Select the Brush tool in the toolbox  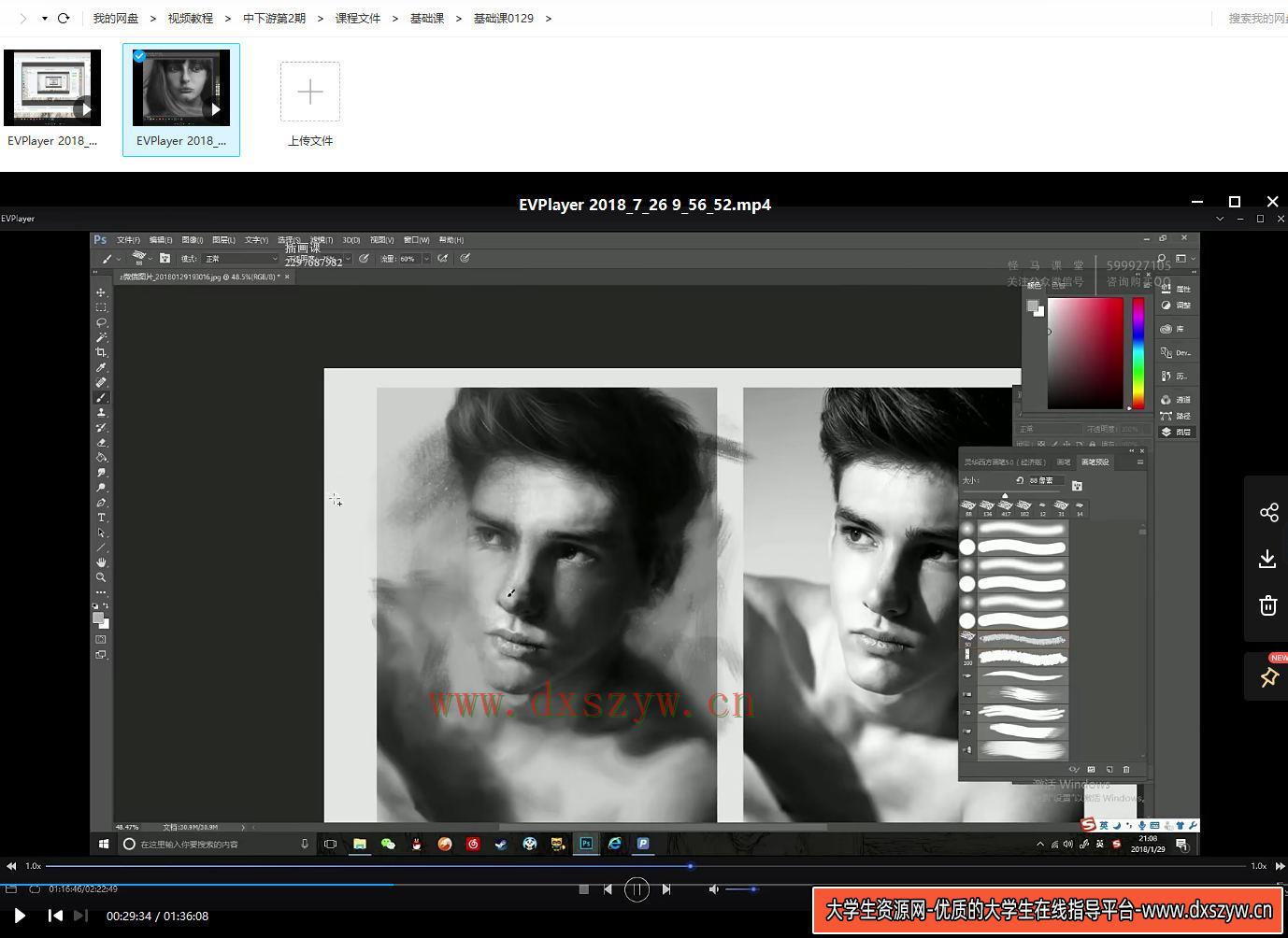point(101,398)
